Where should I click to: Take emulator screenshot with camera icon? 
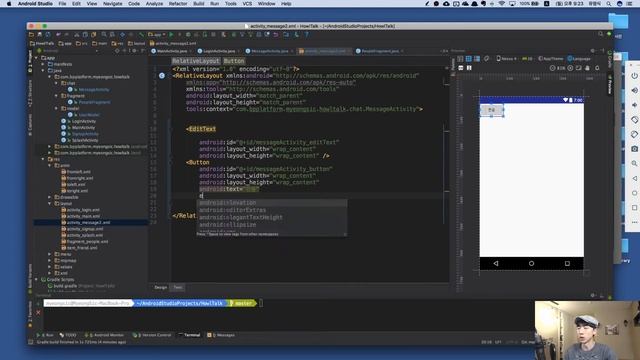pyautogui.click(x=634, y=149)
